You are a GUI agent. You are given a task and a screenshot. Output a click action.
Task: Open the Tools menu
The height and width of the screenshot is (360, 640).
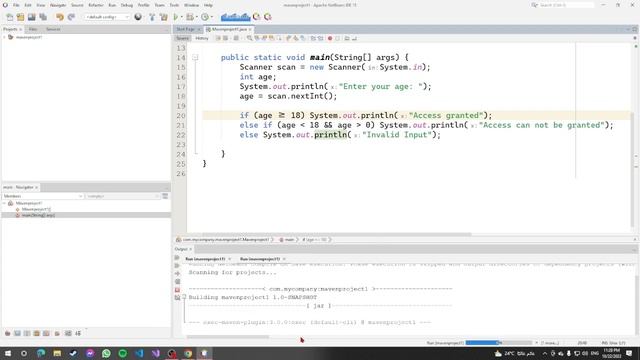[x=174, y=5]
